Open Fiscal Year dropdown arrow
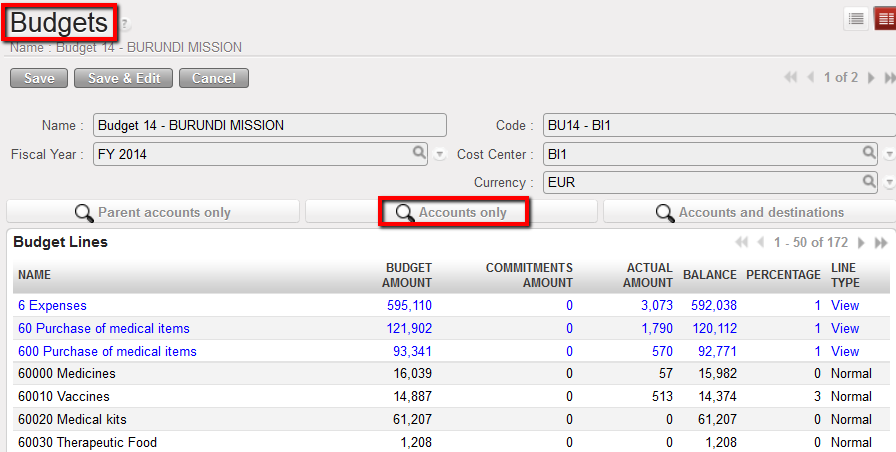This screenshot has width=896, height=452. 441,155
